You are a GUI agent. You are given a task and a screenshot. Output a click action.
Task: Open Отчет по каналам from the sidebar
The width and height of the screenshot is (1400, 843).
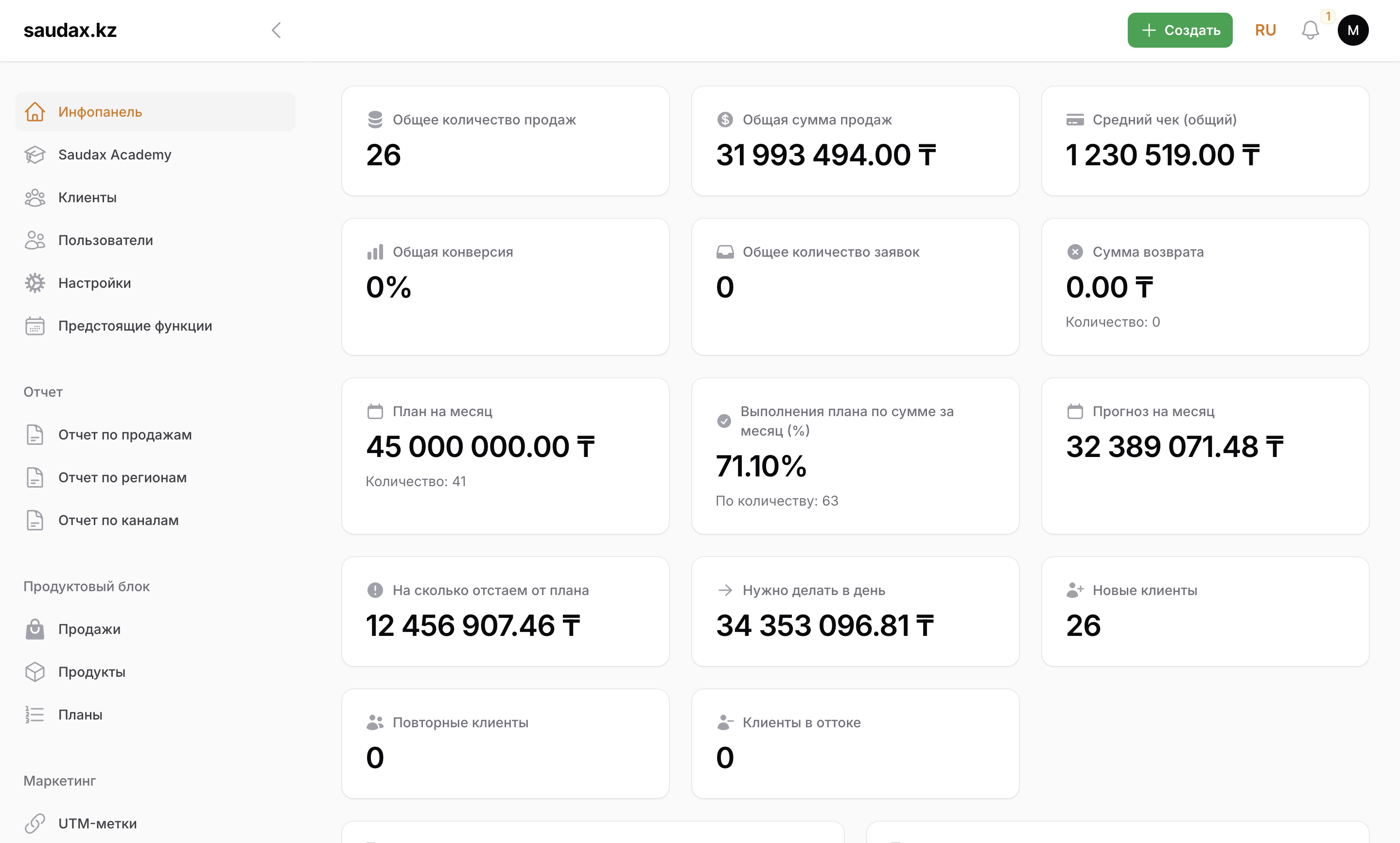[119, 520]
